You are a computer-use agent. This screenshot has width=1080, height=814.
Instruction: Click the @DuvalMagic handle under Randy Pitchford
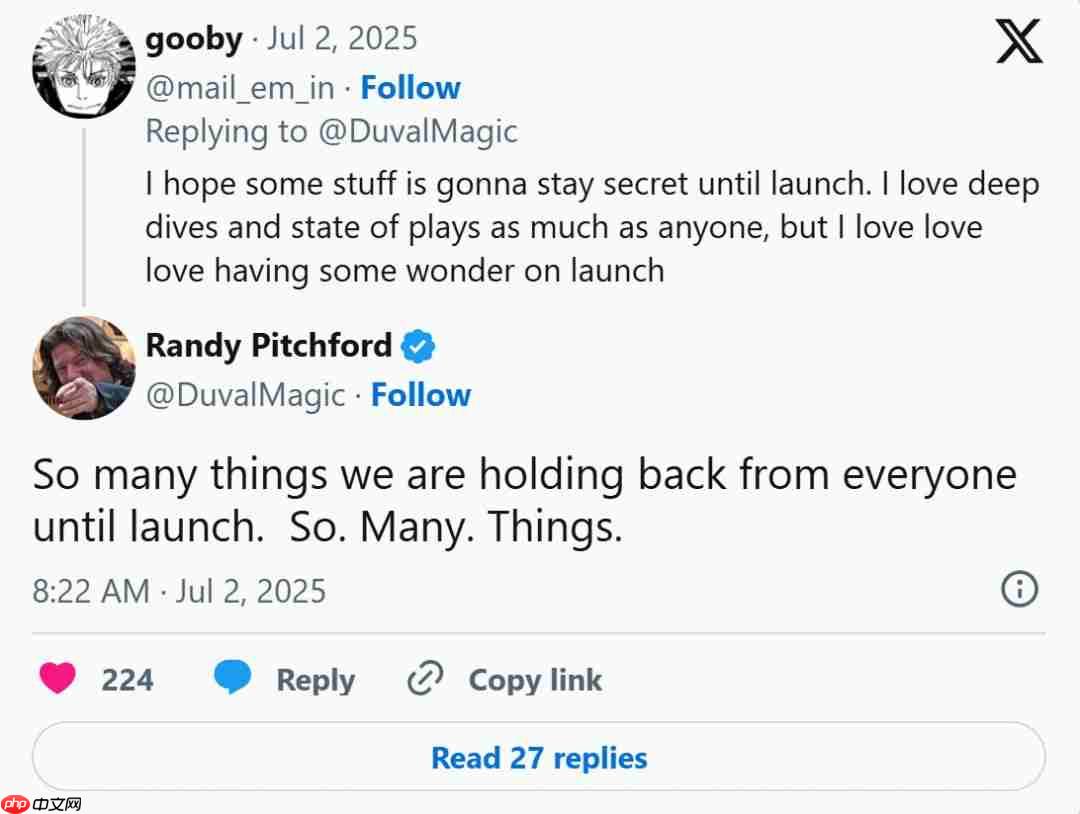pos(245,396)
